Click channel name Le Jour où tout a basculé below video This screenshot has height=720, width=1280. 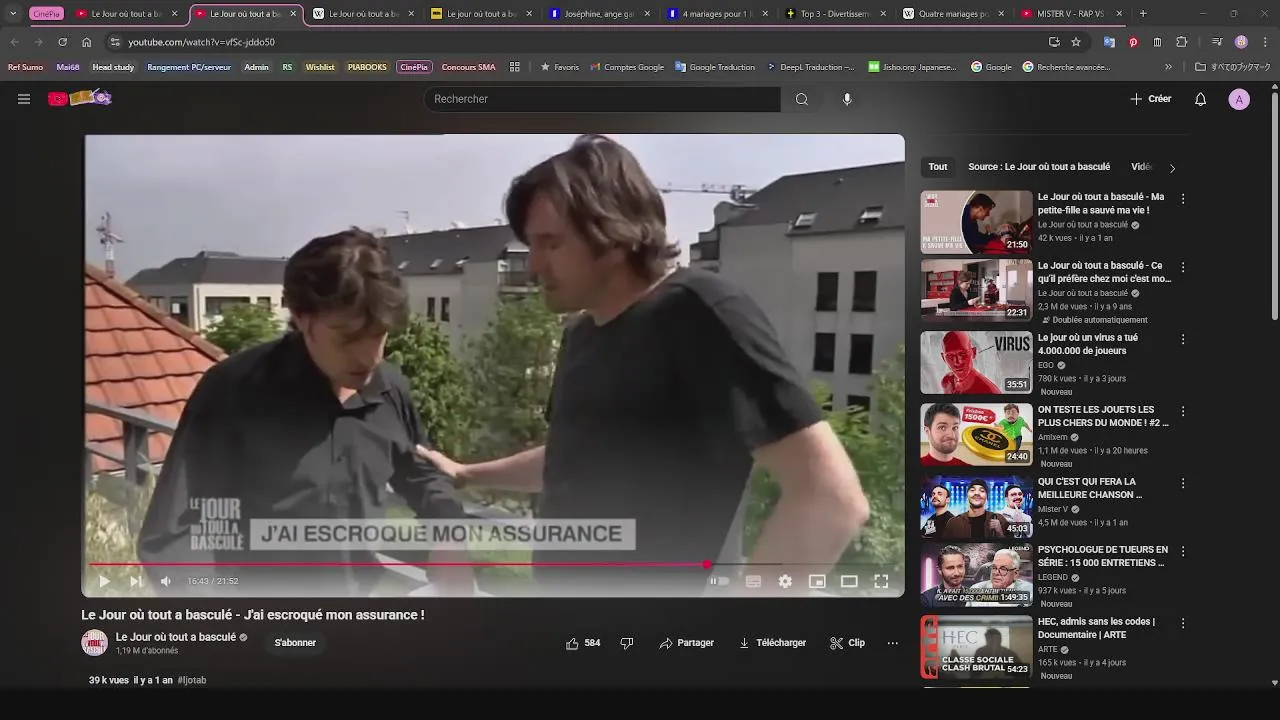click(176, 637)
